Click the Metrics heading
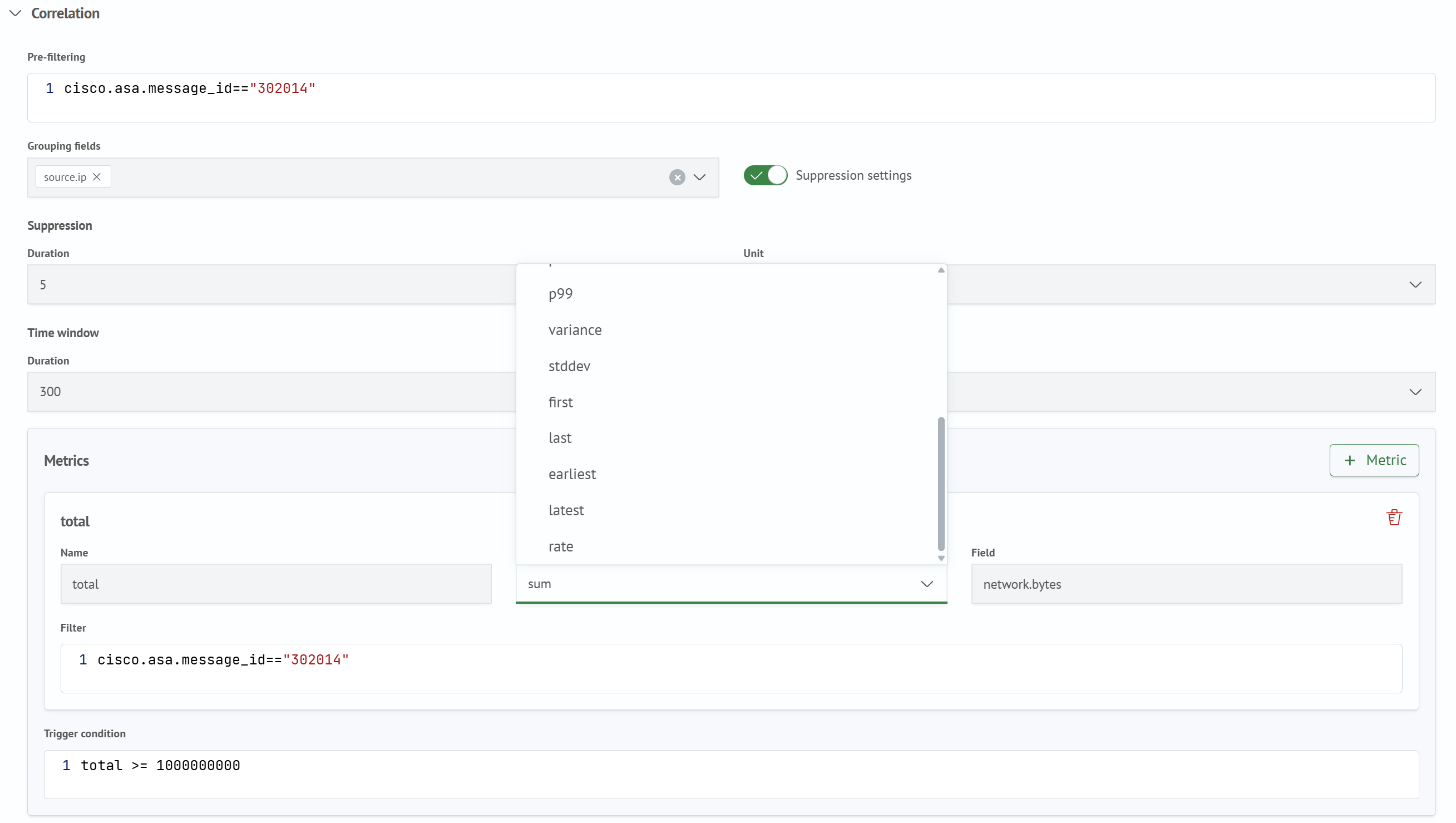The image size is (1456, 823). coord(67,461)
